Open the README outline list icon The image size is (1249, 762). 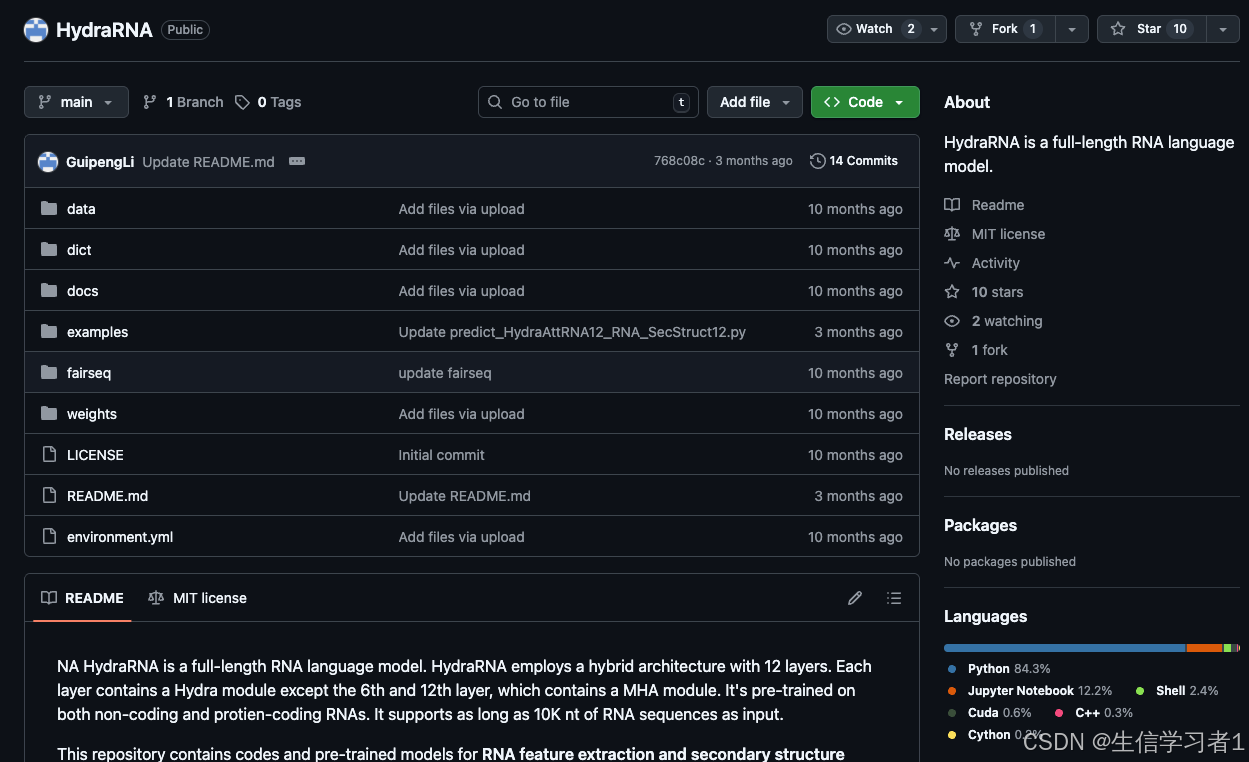pyautogui.click(x=894, y=598)
